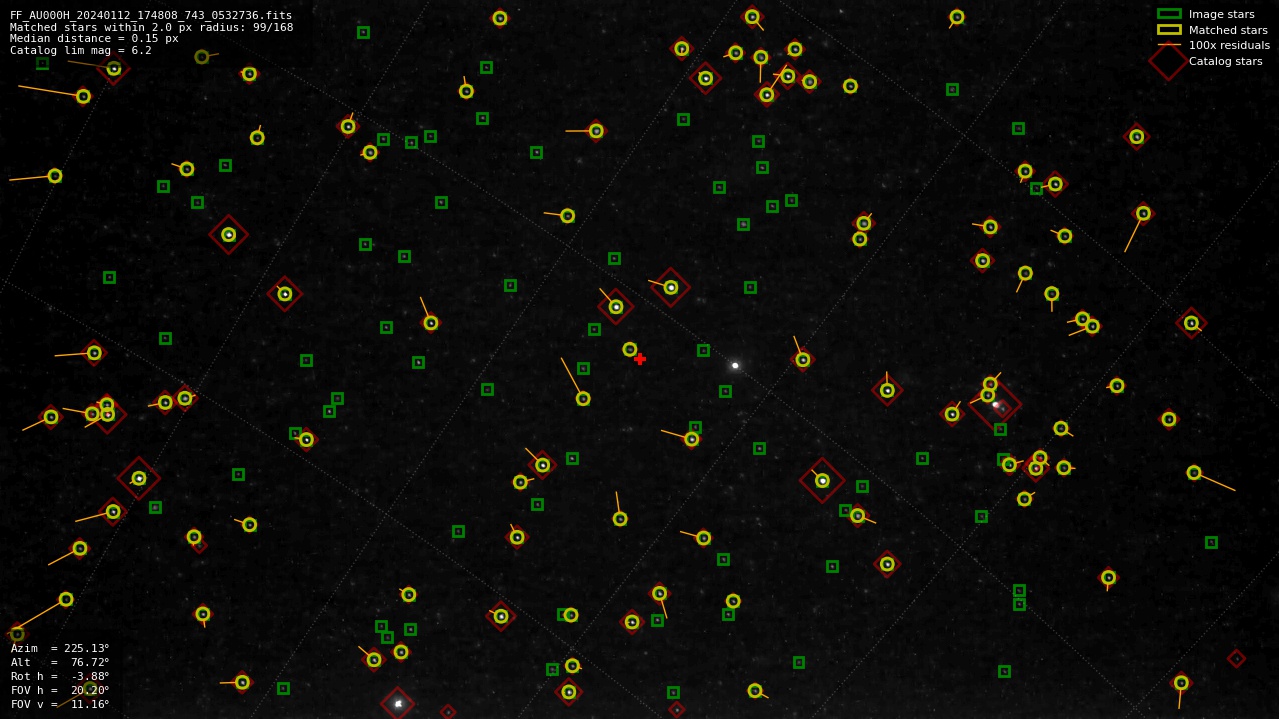Click the orange 100x residuals legend line
1279x719 pixels.
pos(1169,45)
